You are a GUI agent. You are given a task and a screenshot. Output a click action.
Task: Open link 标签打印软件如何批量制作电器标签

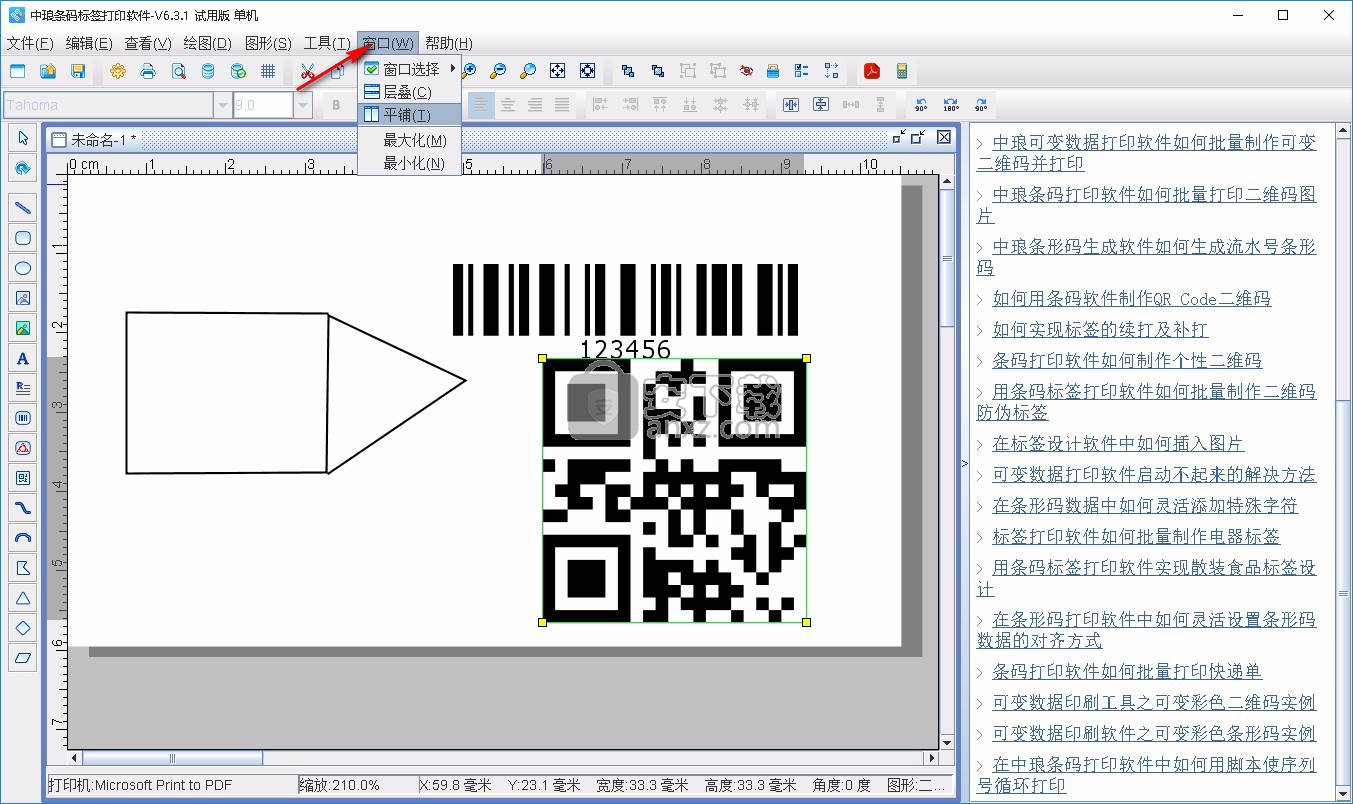[1136, 536]
